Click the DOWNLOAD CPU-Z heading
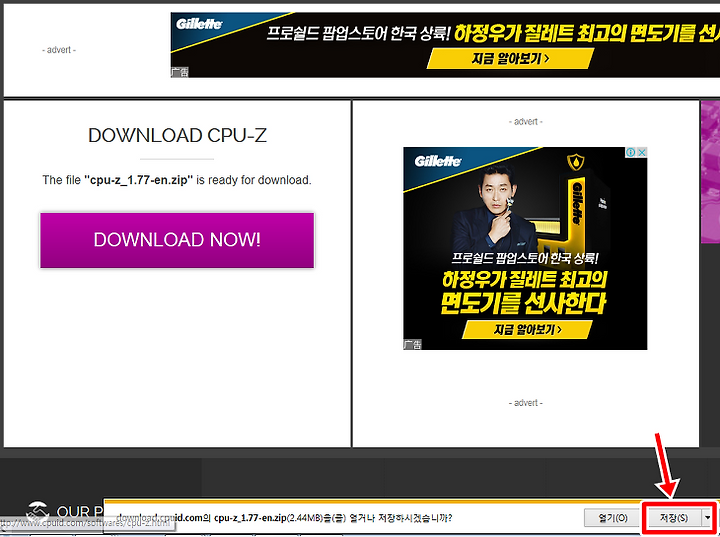 click(177, 136)
